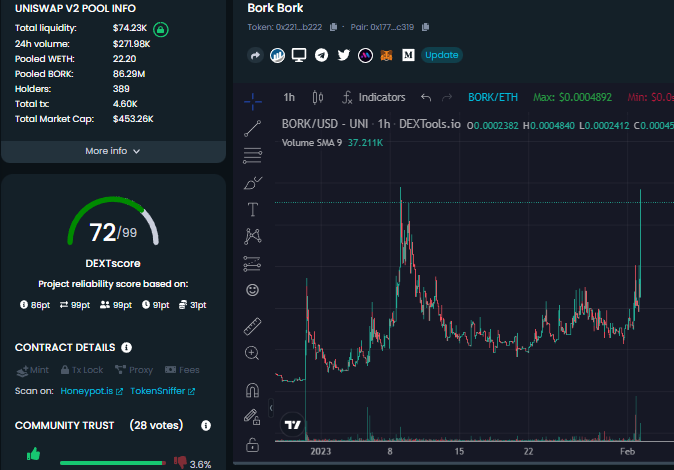674x470 pixels.
Task: Open the project website monitor icon
Action: [x=299, y=55]
